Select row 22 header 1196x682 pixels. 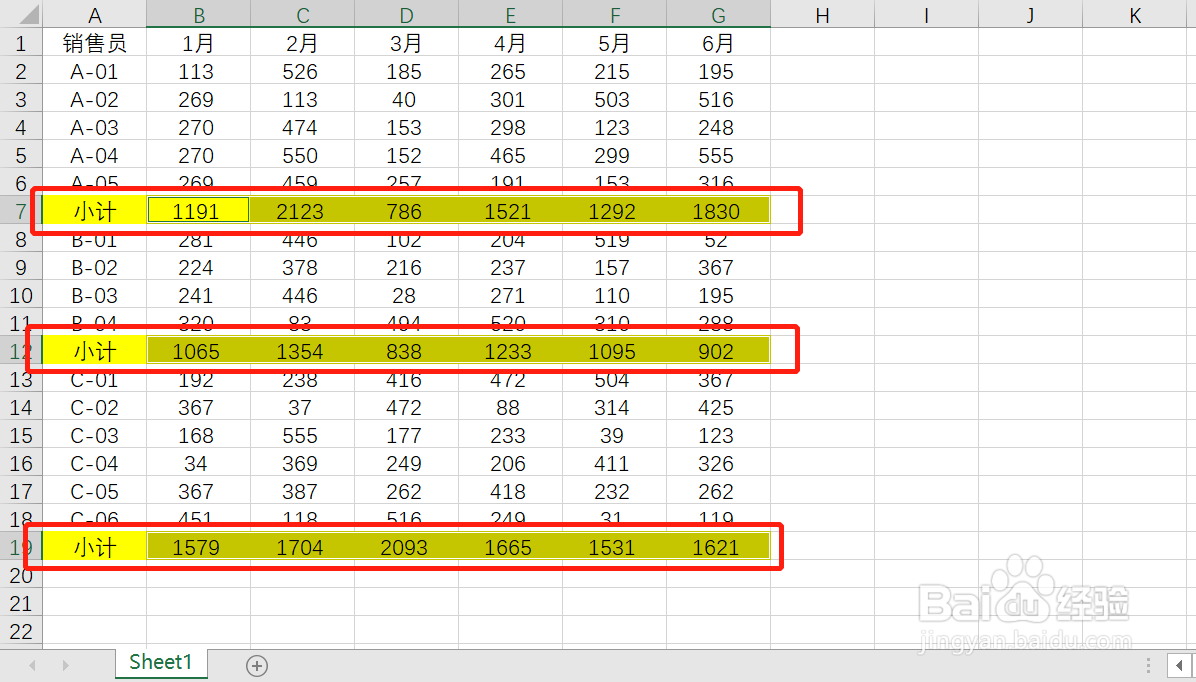[21, 632]
